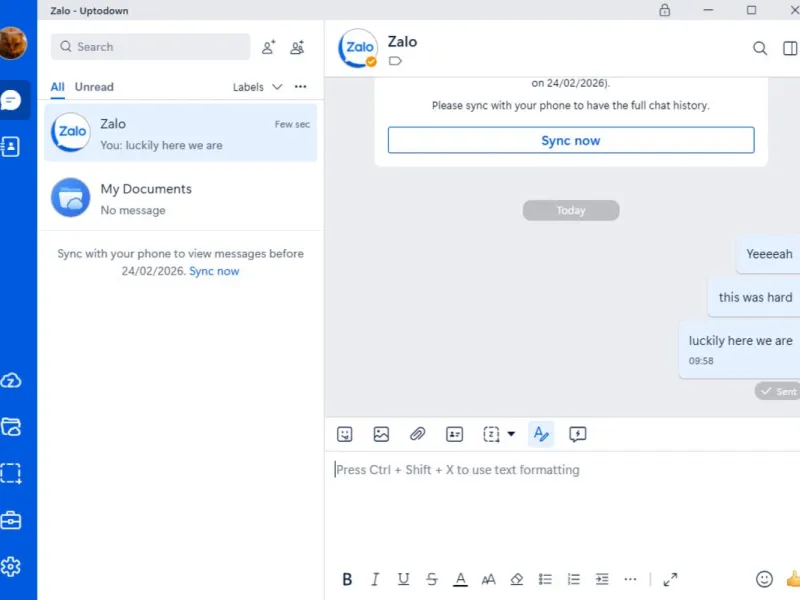Screen dimensions: 800x600
Task: Clear formatting with the eraser
Action: click(517, 579)
